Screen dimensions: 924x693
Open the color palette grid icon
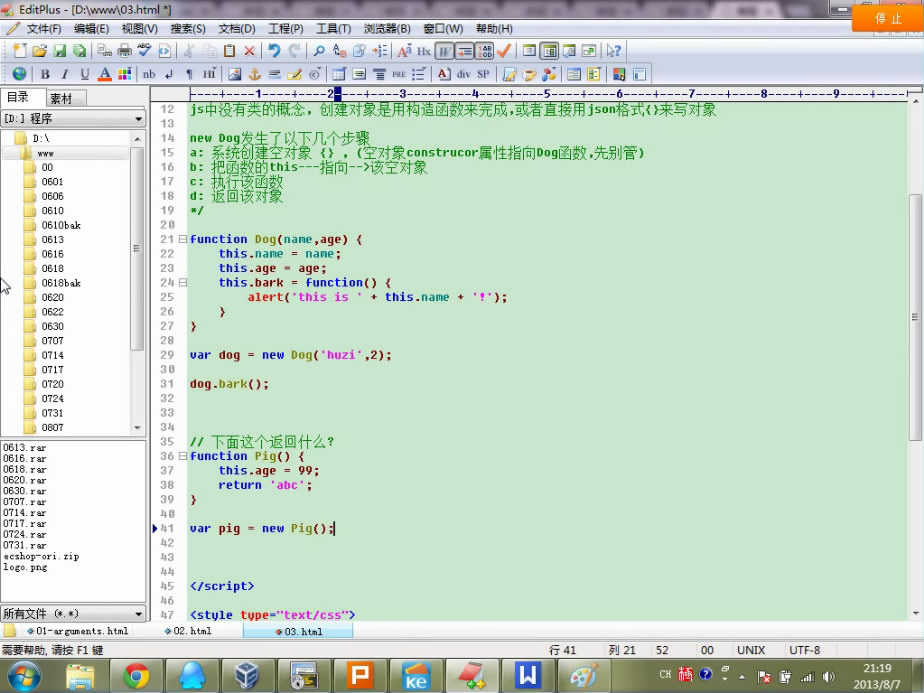point(124,74)
